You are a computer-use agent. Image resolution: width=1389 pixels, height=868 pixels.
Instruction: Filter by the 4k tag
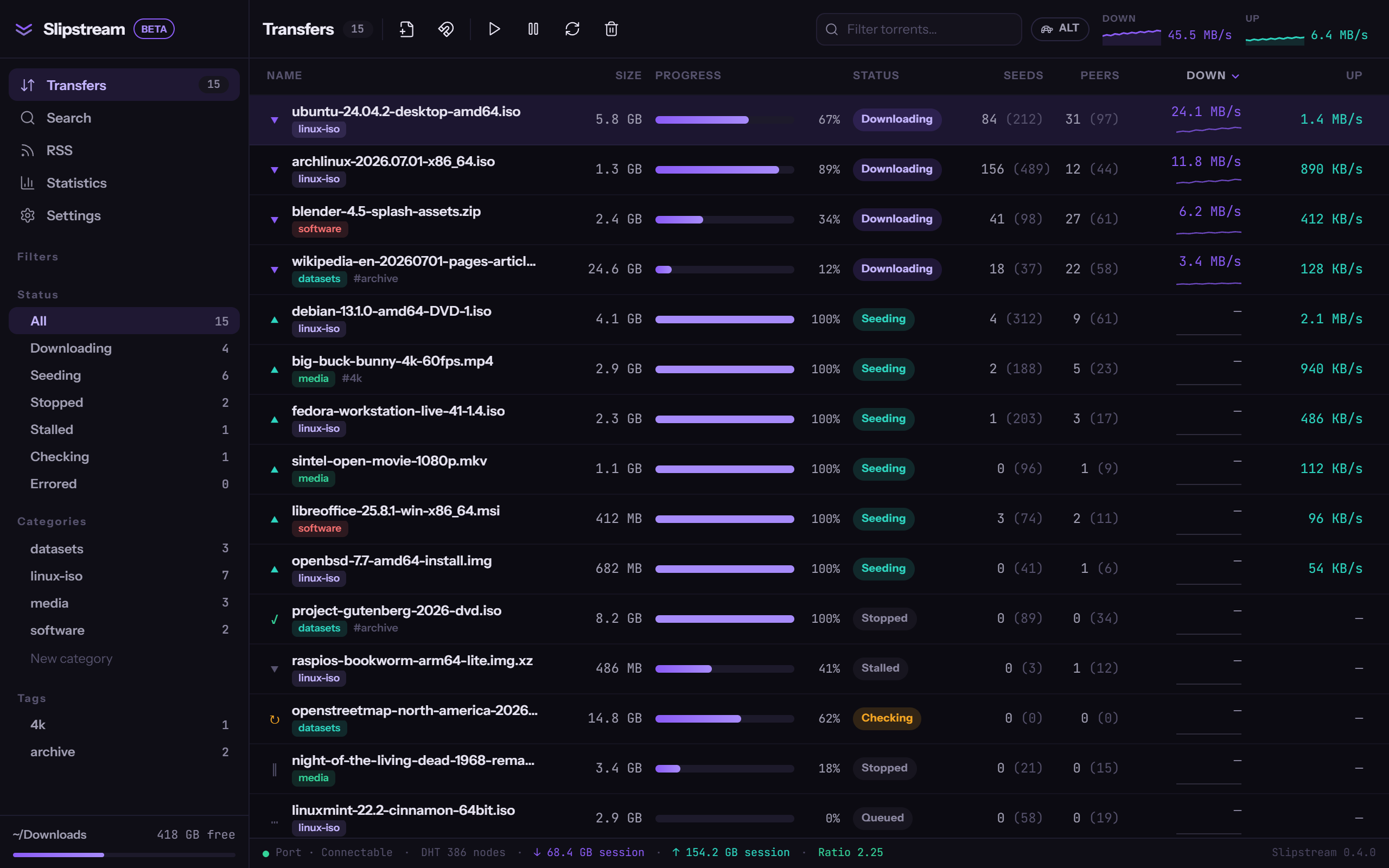pyautogui.click(x=124, y=724)
